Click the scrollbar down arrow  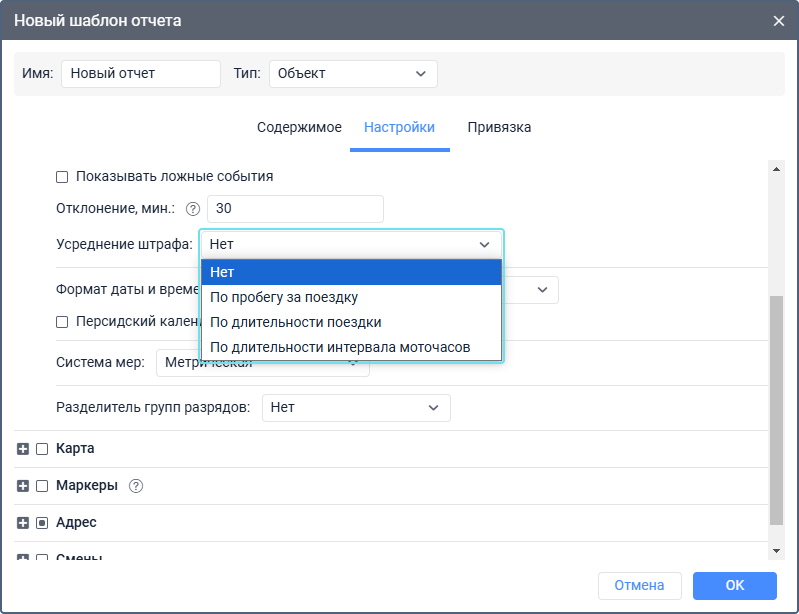tap(776, 551)
